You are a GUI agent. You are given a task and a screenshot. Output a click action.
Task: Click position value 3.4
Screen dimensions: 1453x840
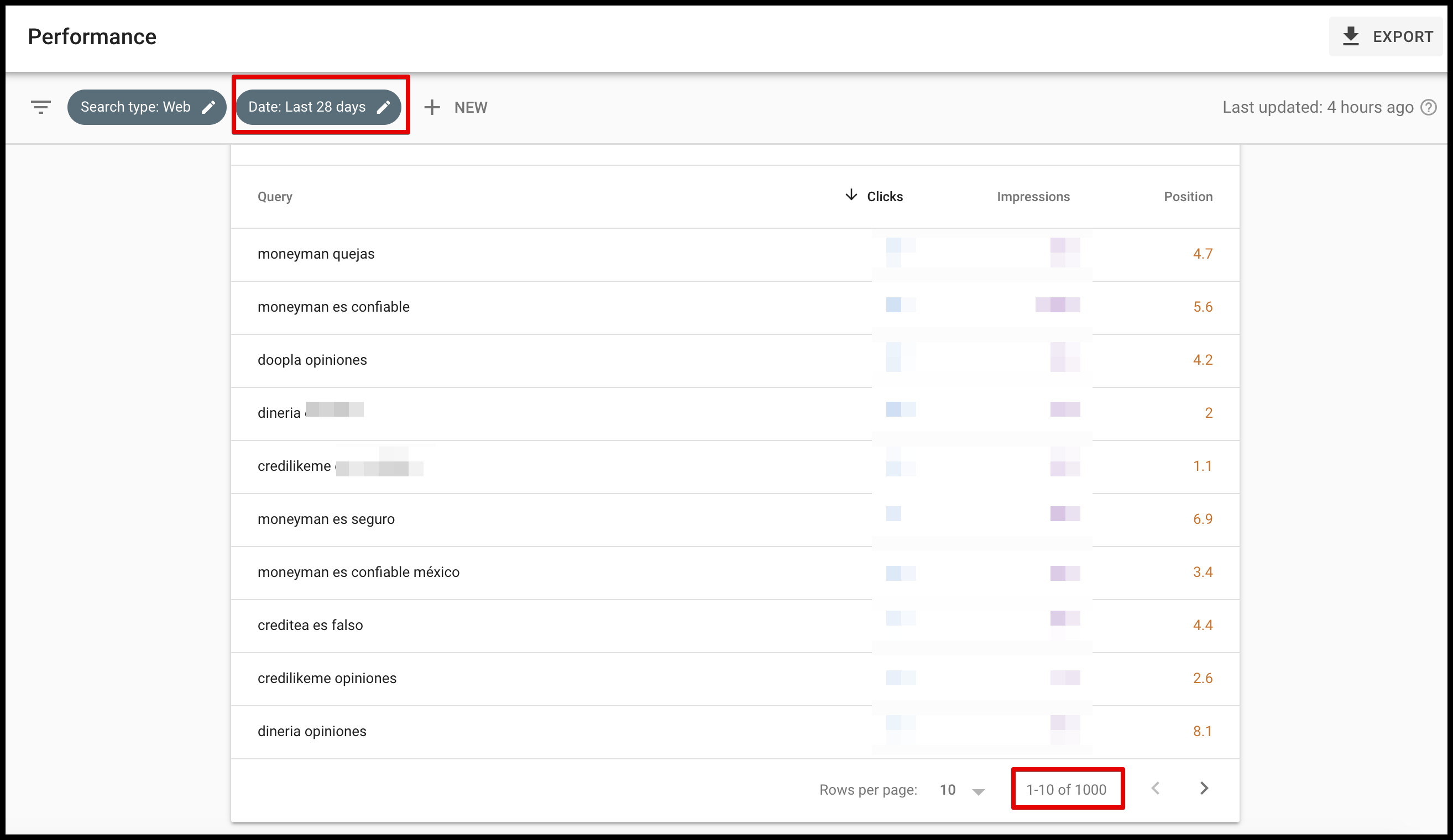point(1203,572)
